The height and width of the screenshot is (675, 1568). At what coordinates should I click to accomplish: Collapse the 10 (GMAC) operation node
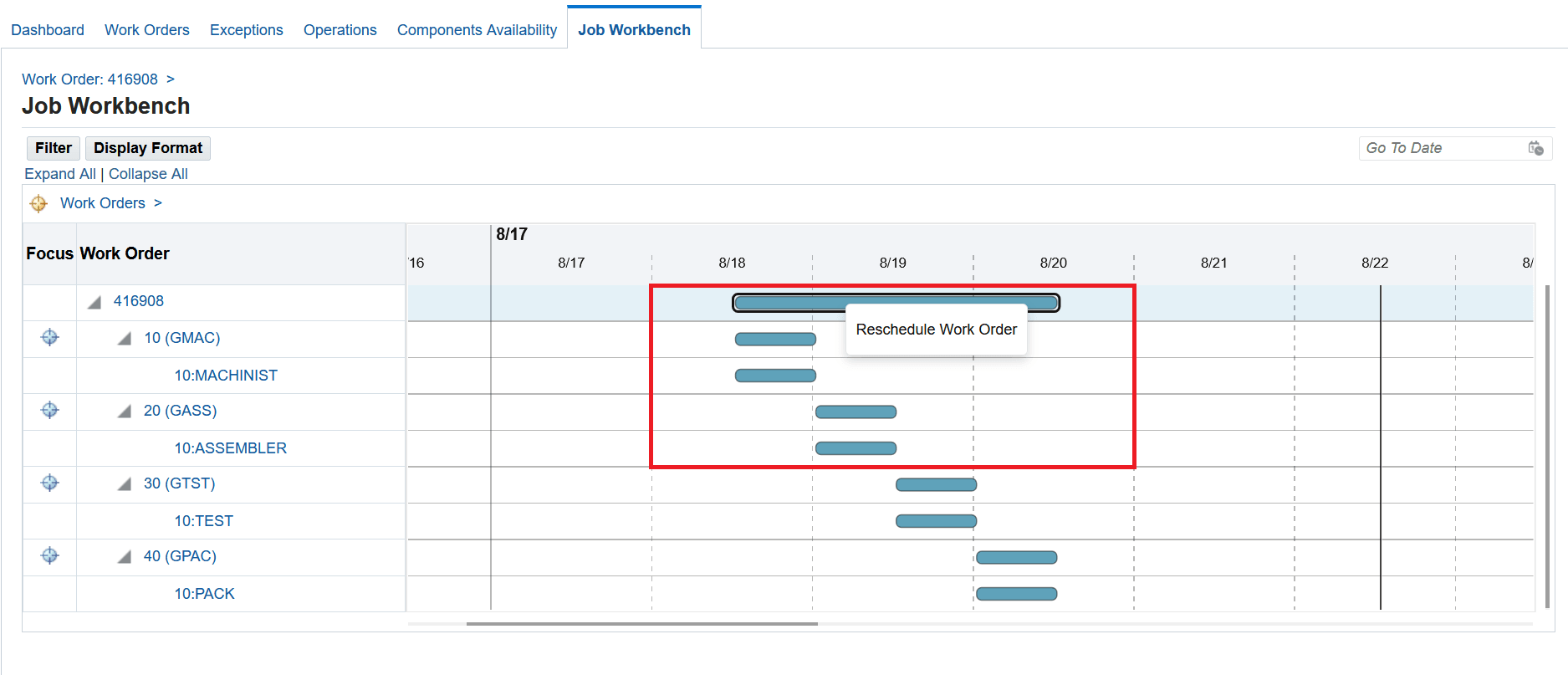point(125,339)
